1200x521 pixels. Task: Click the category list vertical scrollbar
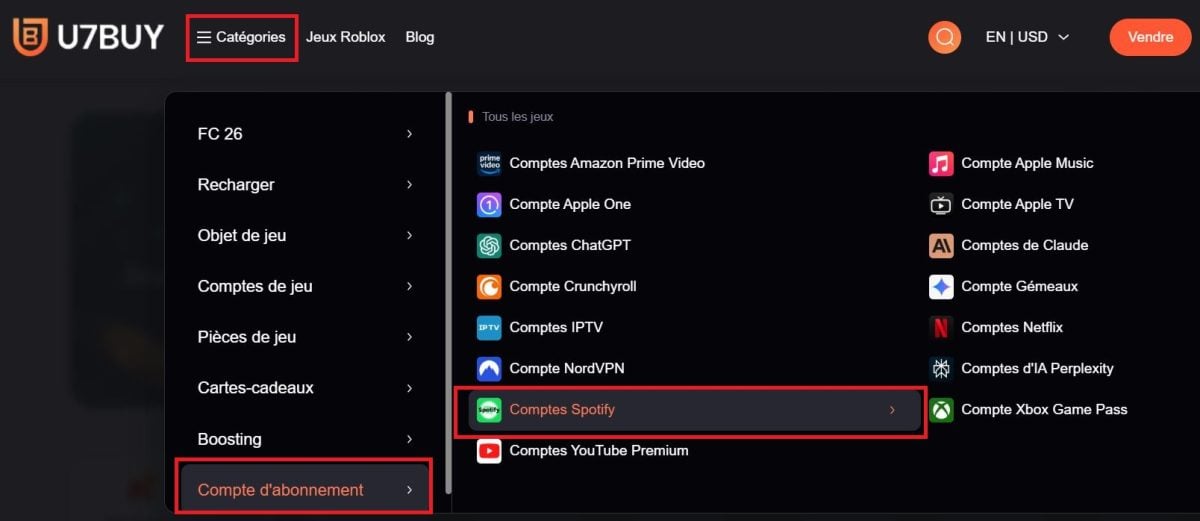[448, 292]
